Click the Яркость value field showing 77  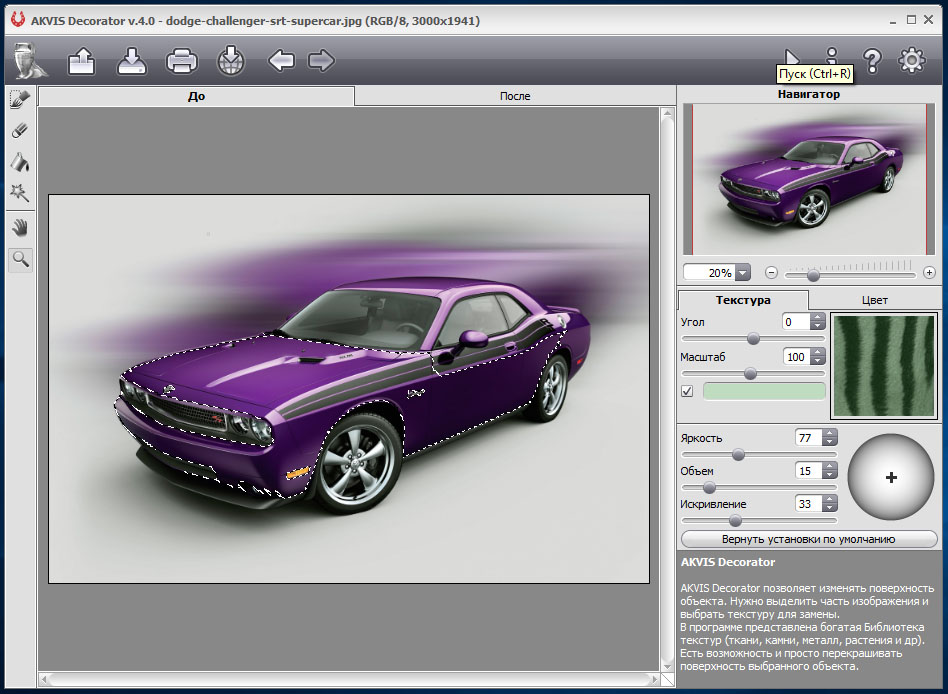(x=809, y=438)
